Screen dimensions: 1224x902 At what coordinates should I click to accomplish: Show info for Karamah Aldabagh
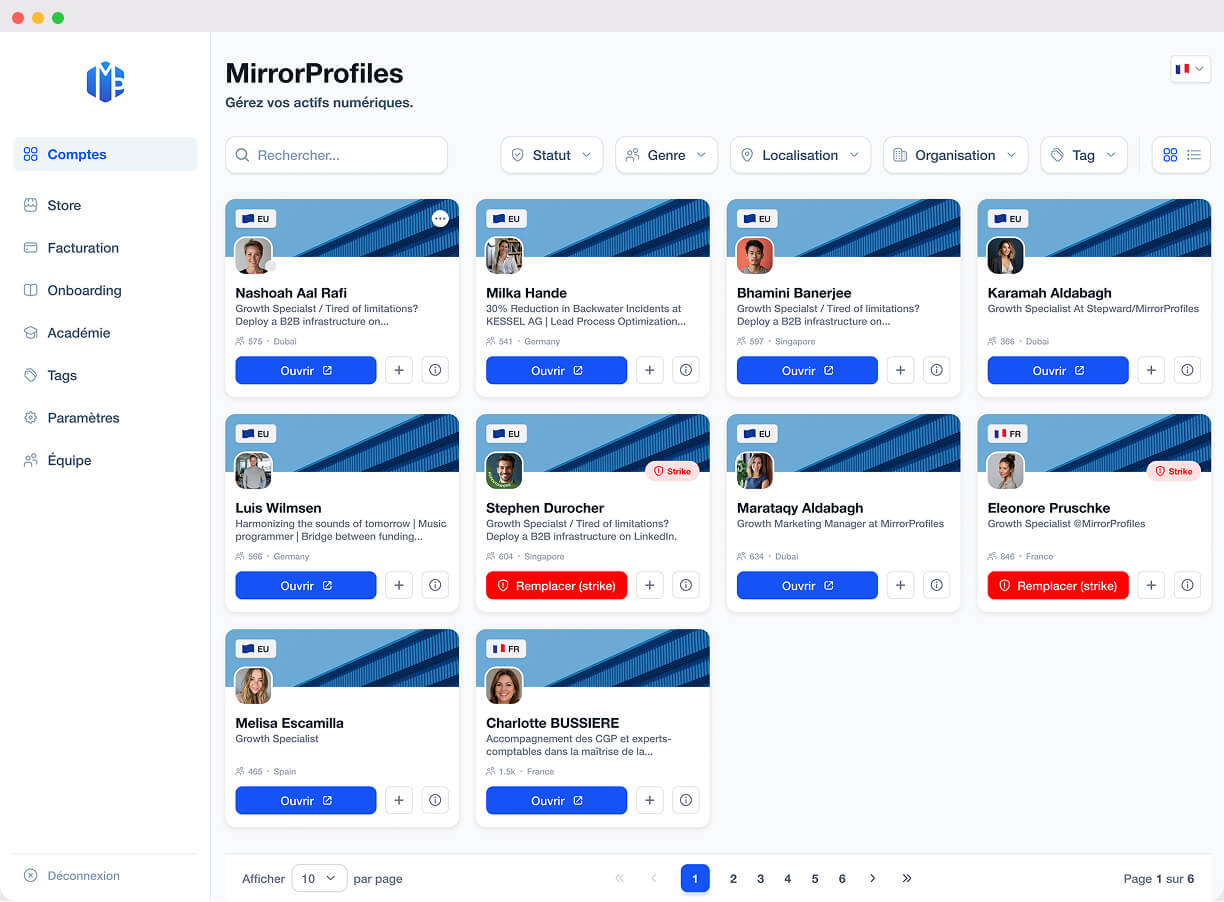click(x=1188, y=370)
